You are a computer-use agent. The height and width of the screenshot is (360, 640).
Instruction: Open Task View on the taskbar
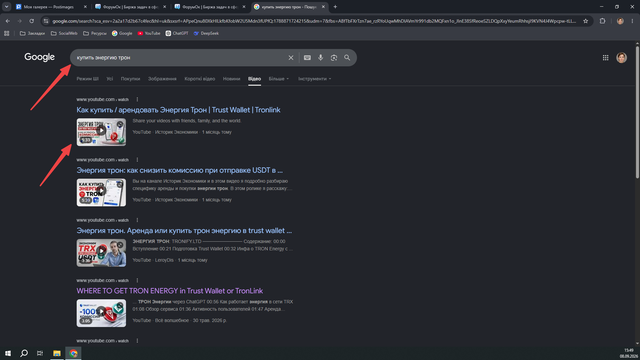(x=40, y=353)
